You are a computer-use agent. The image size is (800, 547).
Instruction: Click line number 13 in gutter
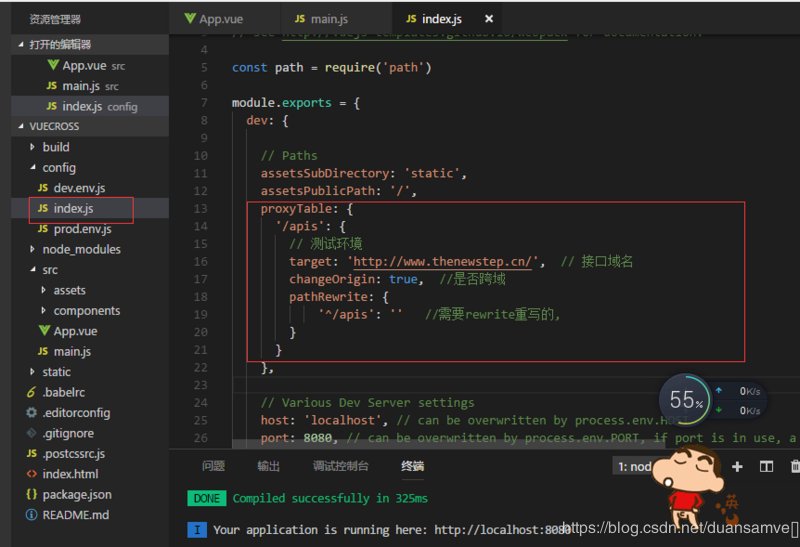click(201, 209)
